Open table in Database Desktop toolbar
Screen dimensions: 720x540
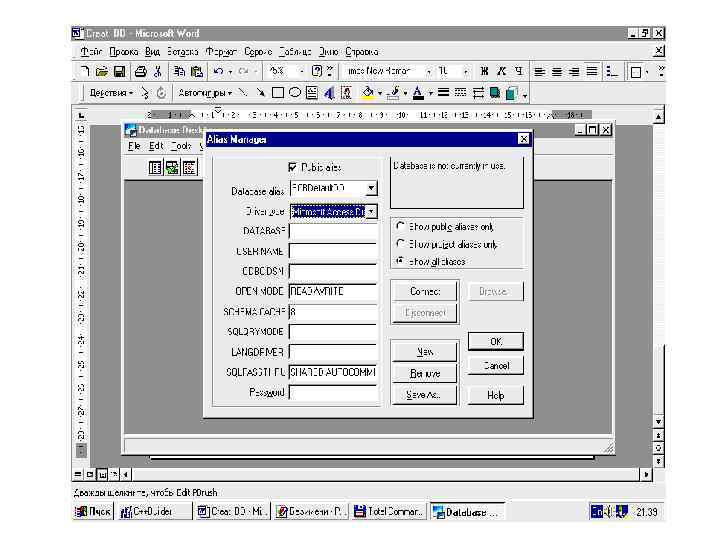click(155, 168)
